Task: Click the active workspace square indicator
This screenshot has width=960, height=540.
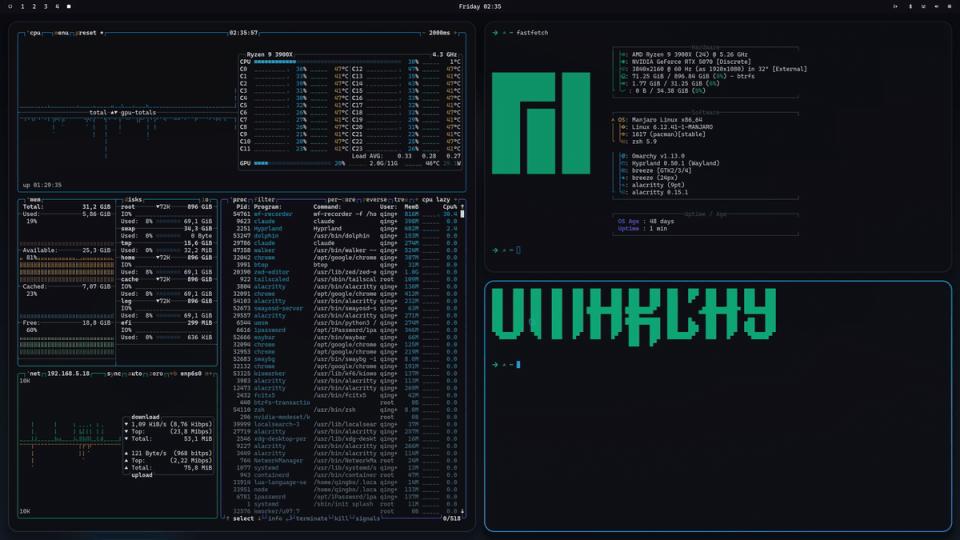Action: point(69,6)
